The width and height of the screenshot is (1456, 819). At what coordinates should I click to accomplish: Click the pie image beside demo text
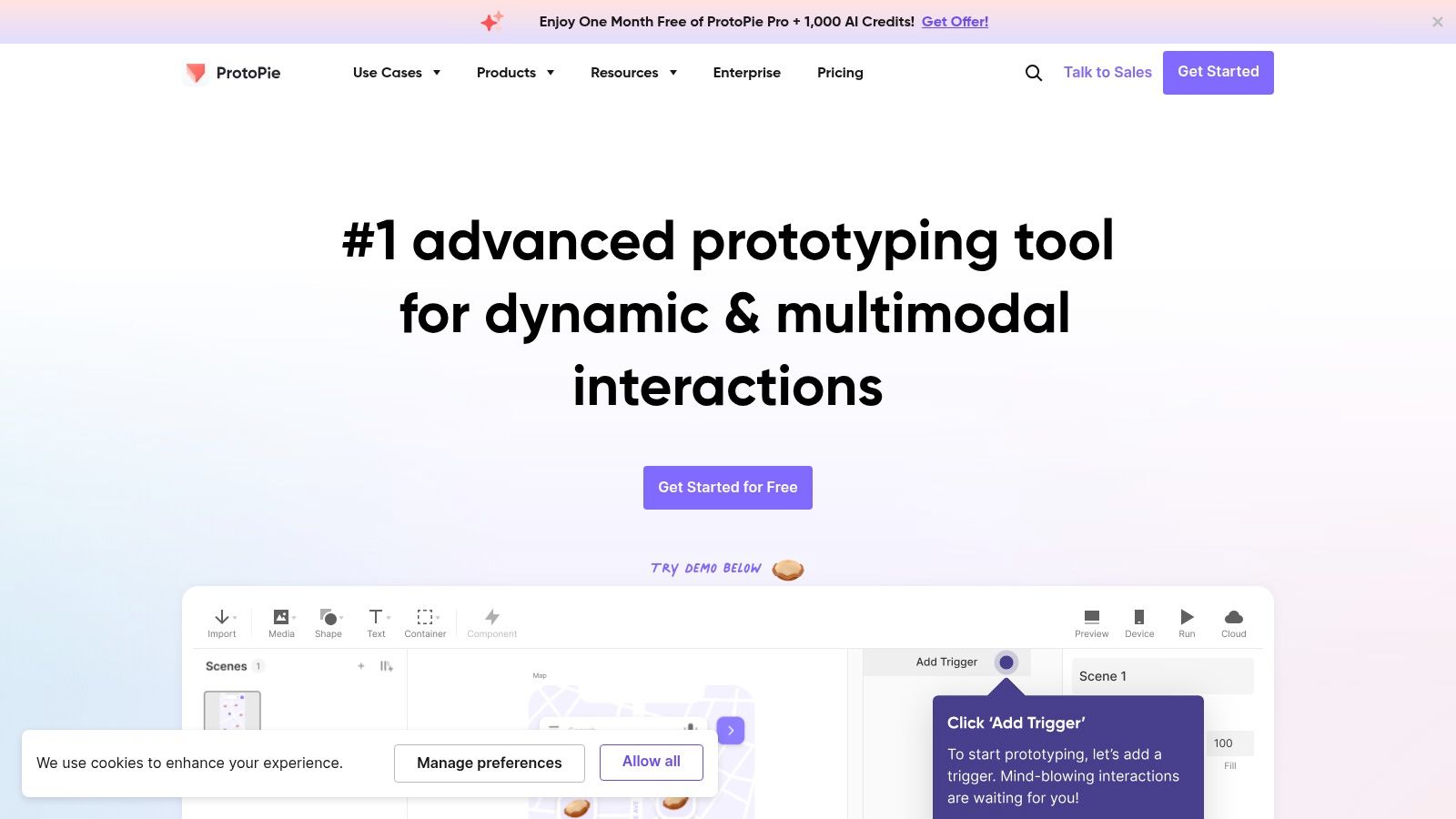tap(788, 570)
